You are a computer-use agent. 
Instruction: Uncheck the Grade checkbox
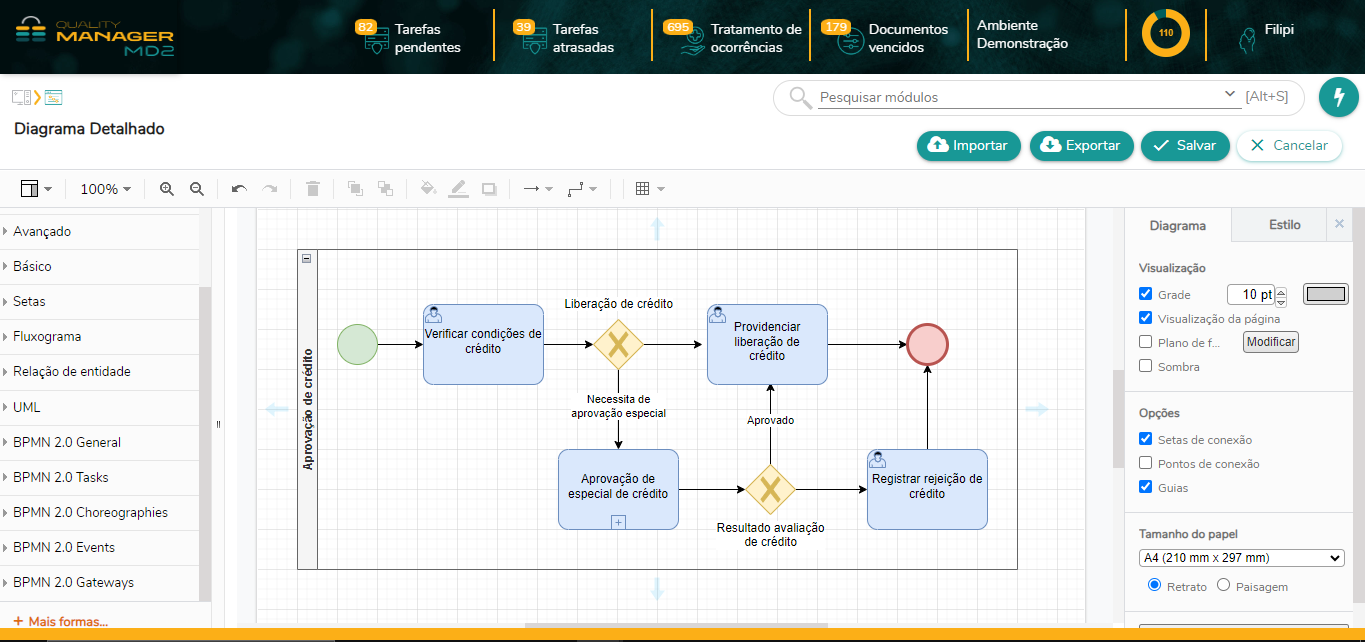1145,293
